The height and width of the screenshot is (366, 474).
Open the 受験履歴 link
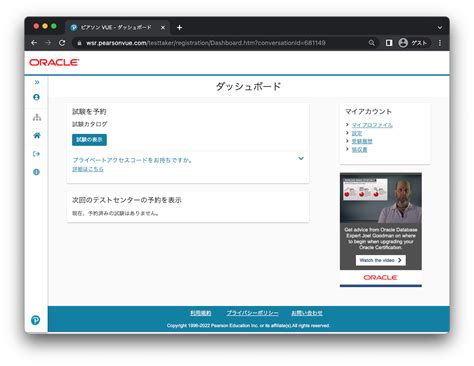[362, 141]
